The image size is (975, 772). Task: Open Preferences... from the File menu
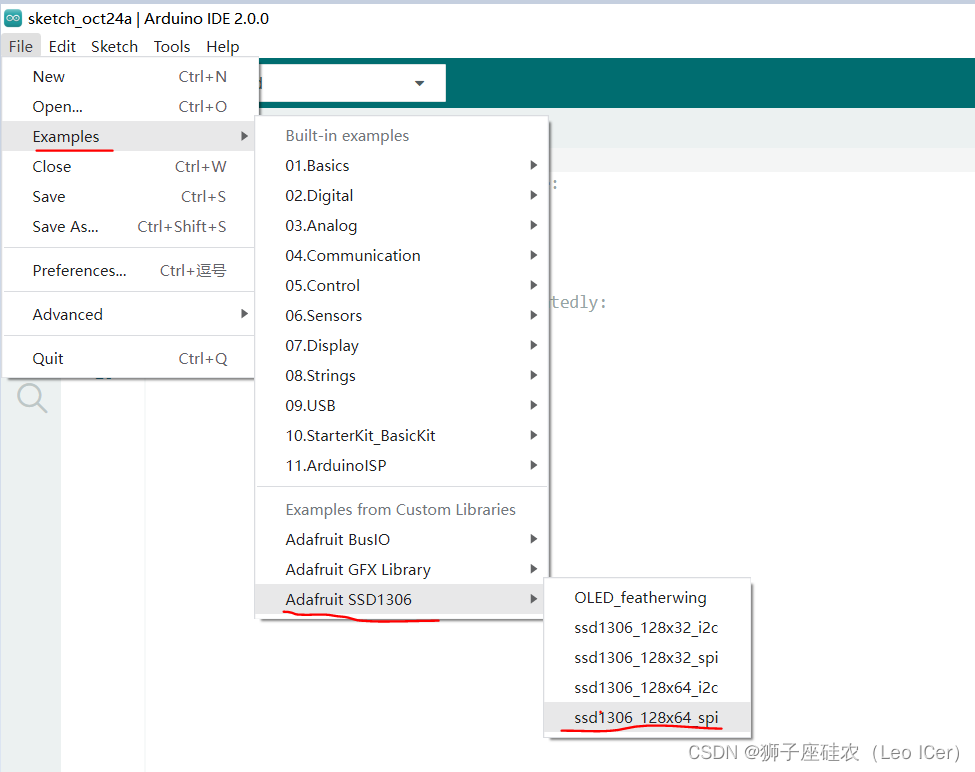coord(129,270)
